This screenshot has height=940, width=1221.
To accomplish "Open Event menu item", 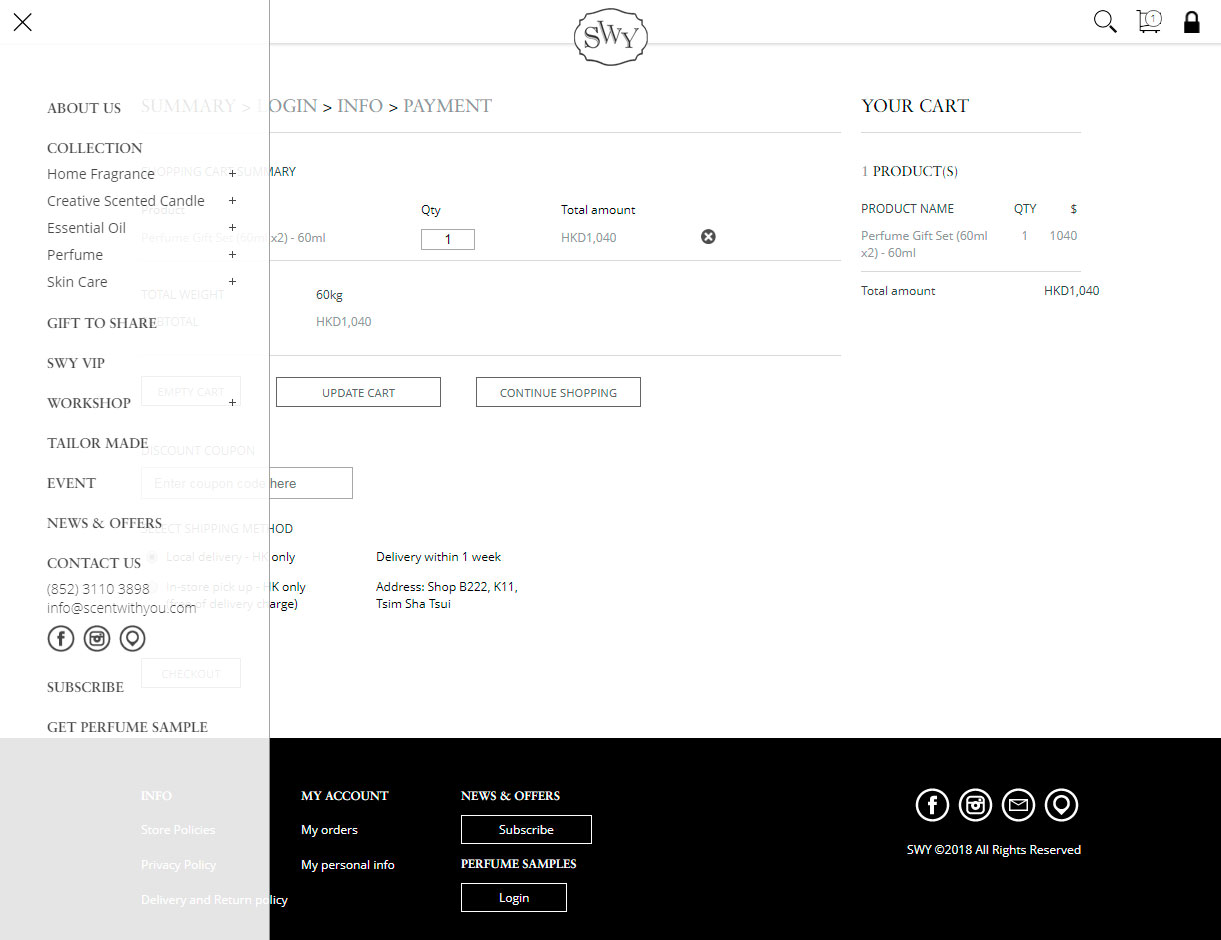I will tap(72, 483).
